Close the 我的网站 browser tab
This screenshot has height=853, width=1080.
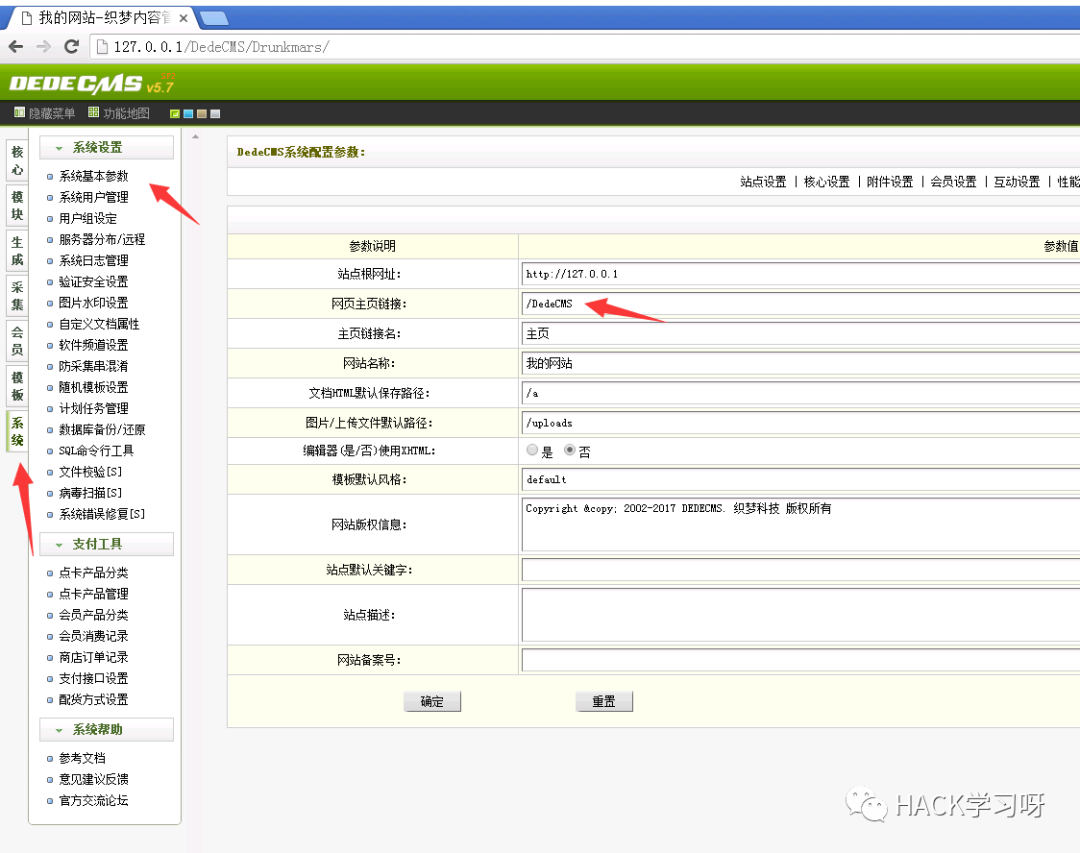[183, 19]
